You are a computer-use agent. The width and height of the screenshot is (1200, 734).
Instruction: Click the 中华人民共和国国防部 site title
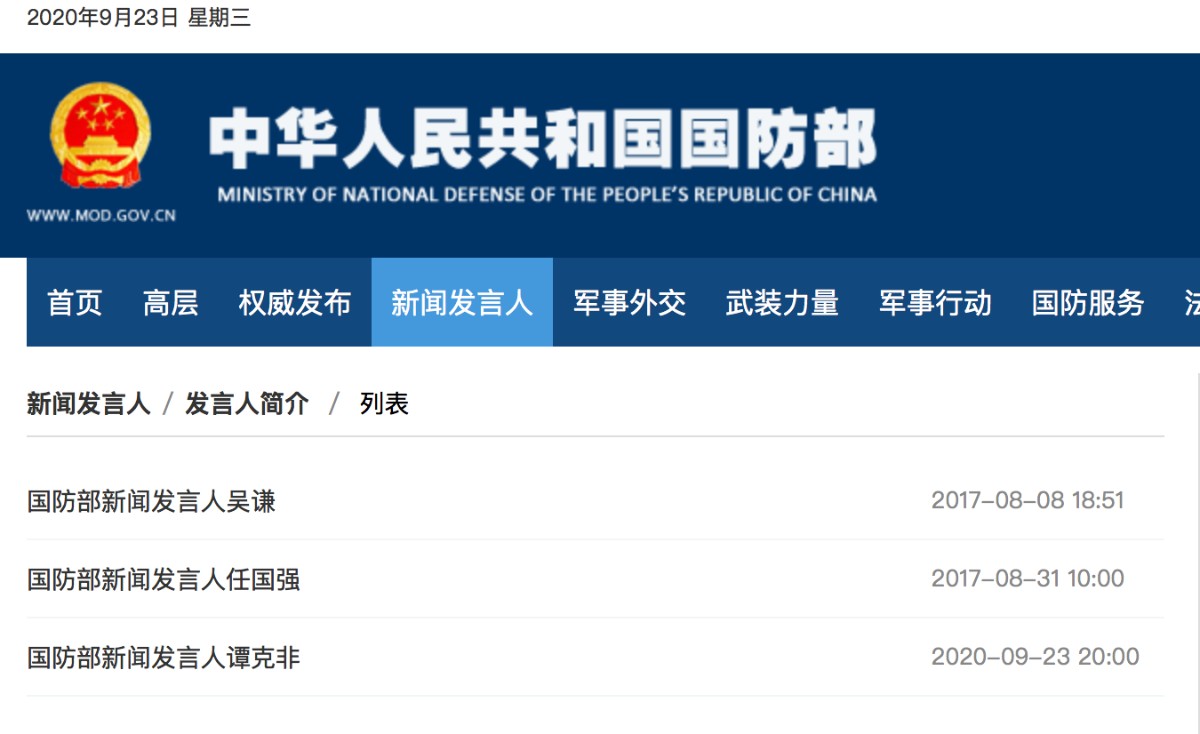coord(543,138)
